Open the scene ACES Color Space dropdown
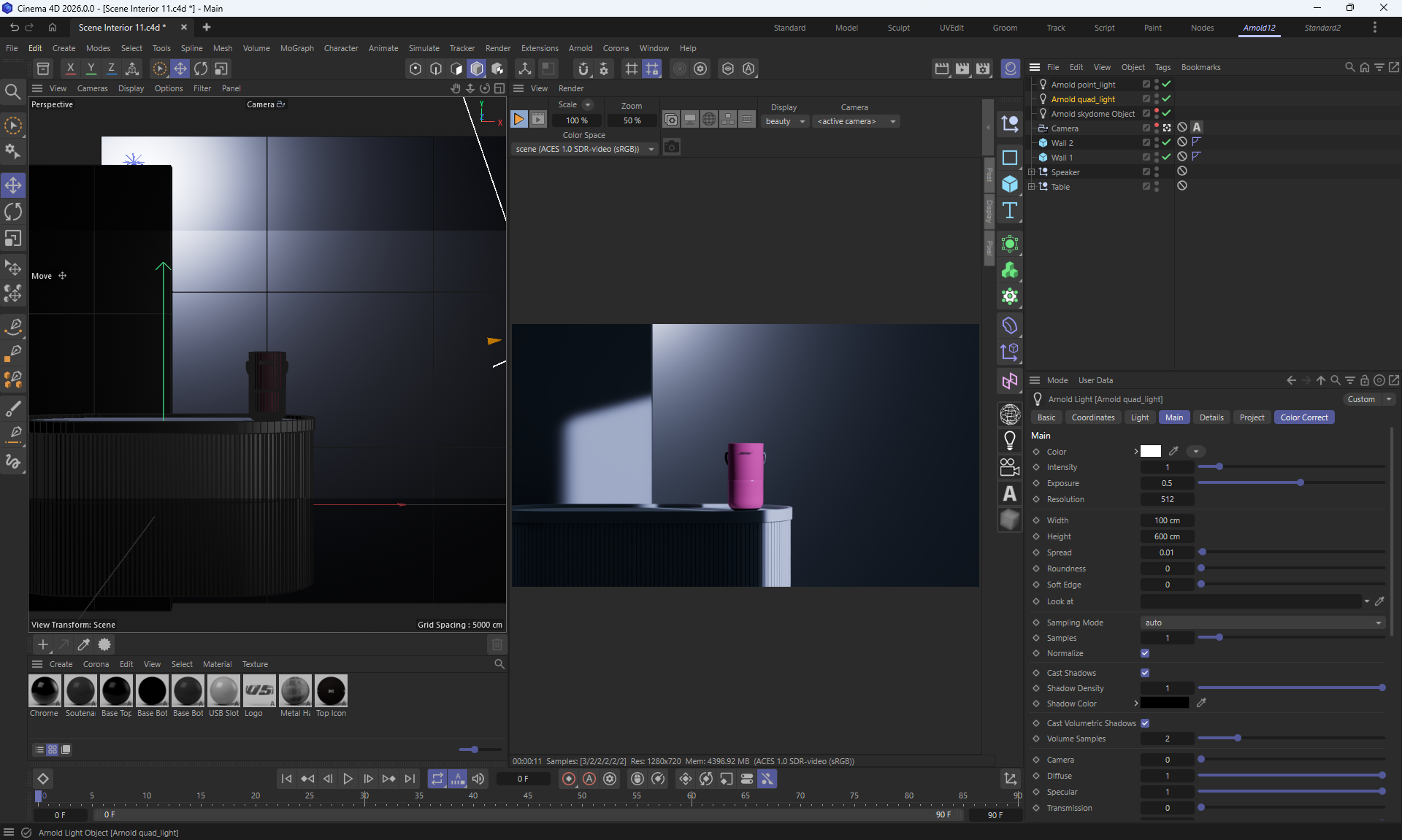 pos(584,149)
